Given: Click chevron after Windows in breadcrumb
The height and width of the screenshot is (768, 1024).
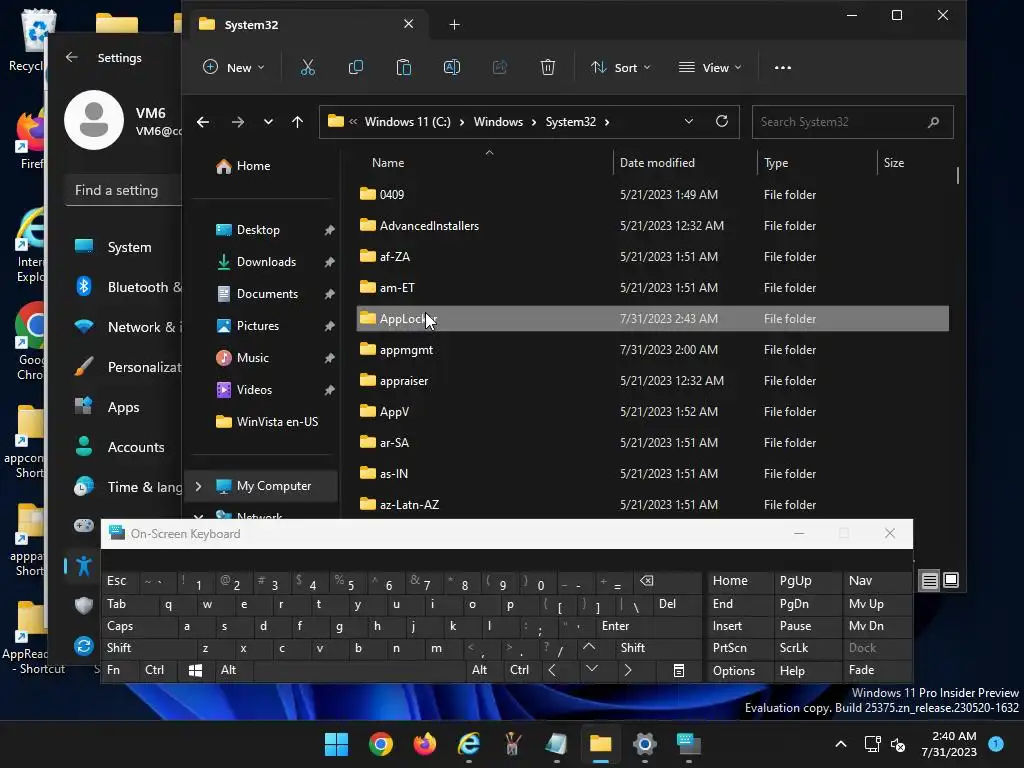Looking at the screenshot, I should point(534,122).
